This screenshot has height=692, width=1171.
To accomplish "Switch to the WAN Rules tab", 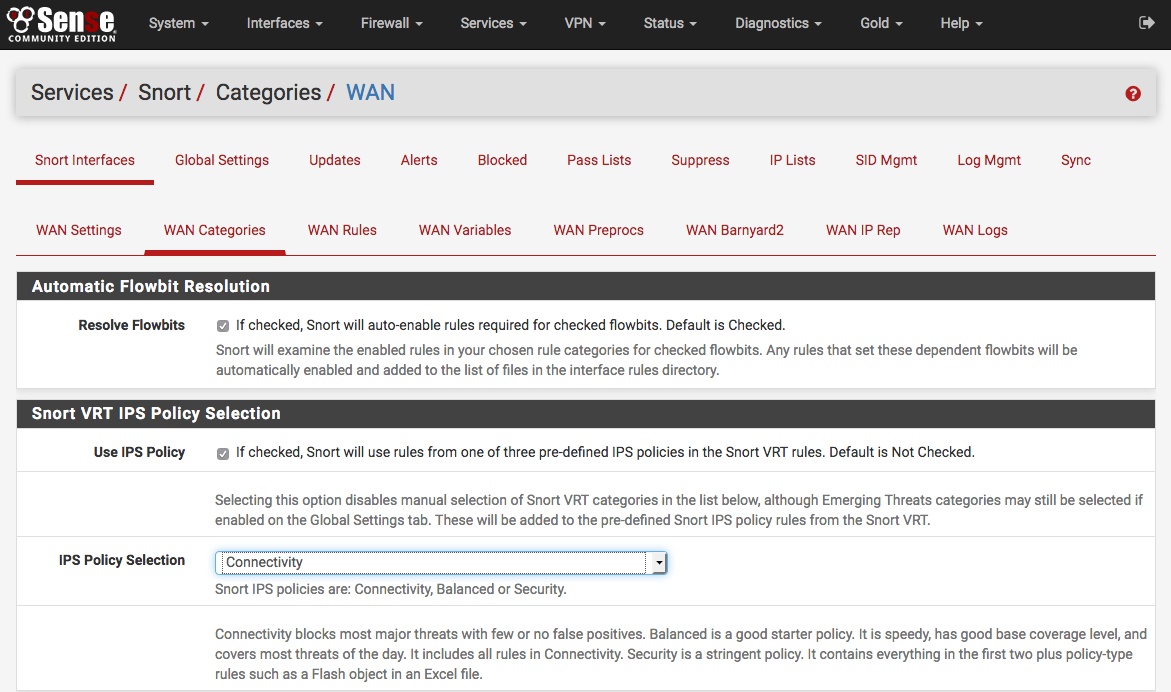I will [x=342, y=230].
